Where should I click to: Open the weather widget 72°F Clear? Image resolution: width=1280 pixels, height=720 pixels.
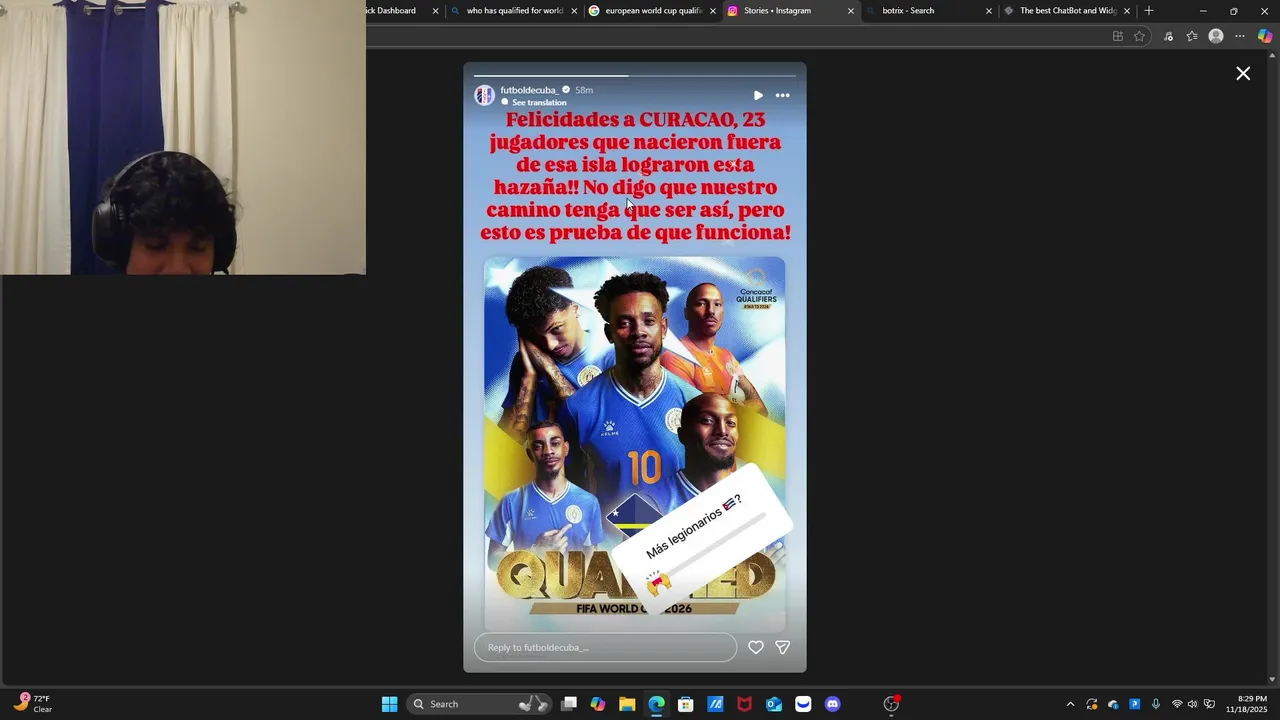[33, 704]
